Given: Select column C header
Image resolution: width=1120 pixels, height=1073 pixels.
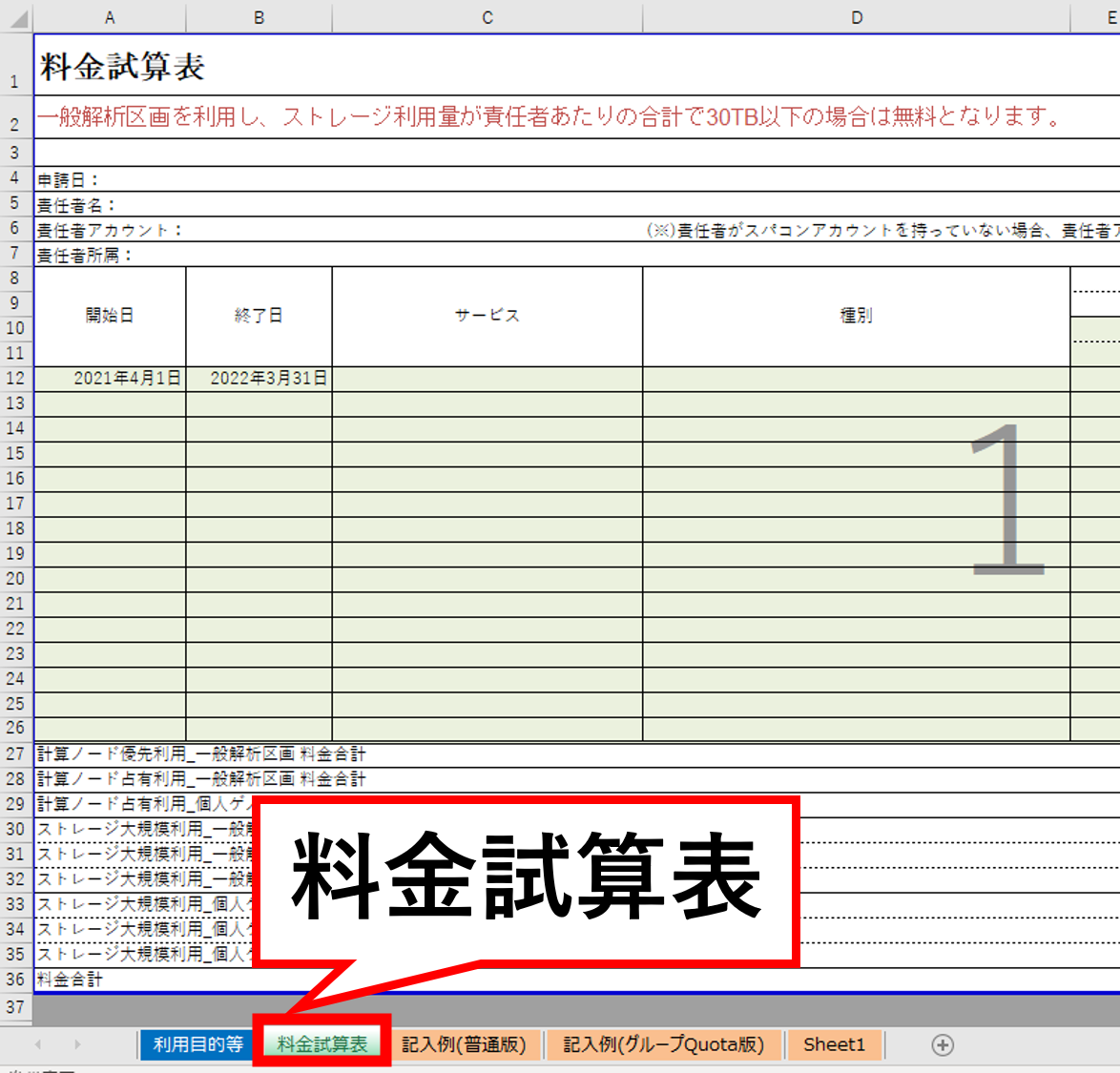Looking at the screenshot, I should 487,17.
